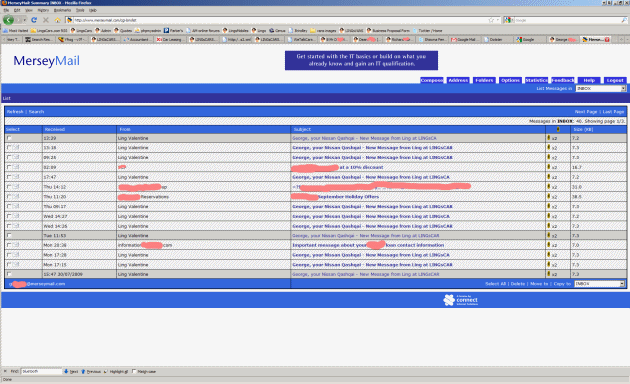Follow the Next Page link

(x=586, y=112)
